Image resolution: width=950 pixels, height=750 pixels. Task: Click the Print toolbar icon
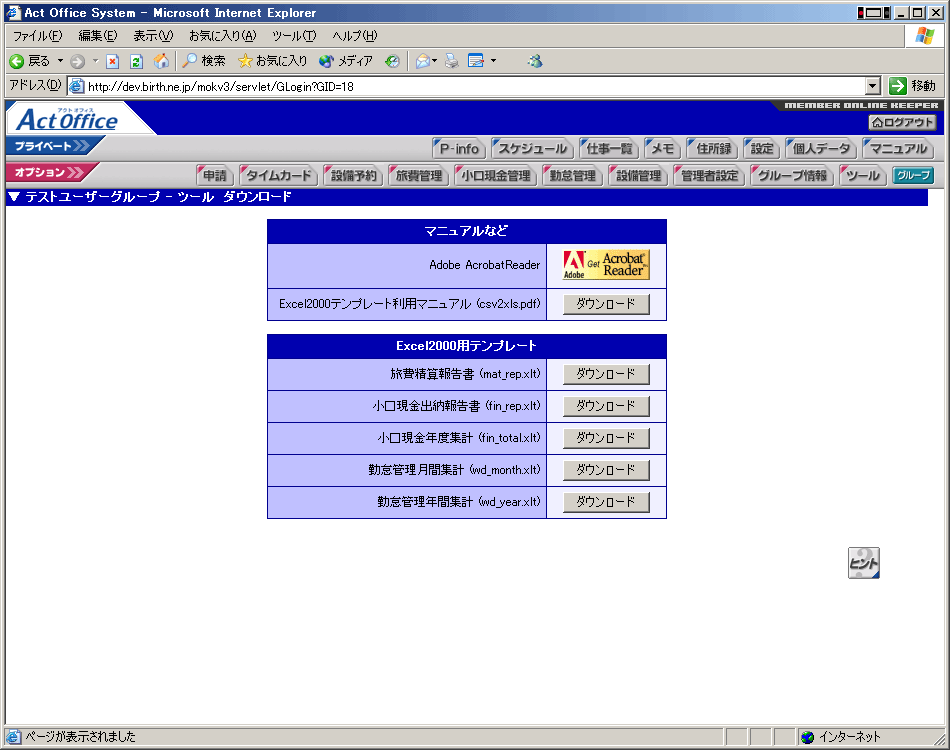tap(452, 61)
